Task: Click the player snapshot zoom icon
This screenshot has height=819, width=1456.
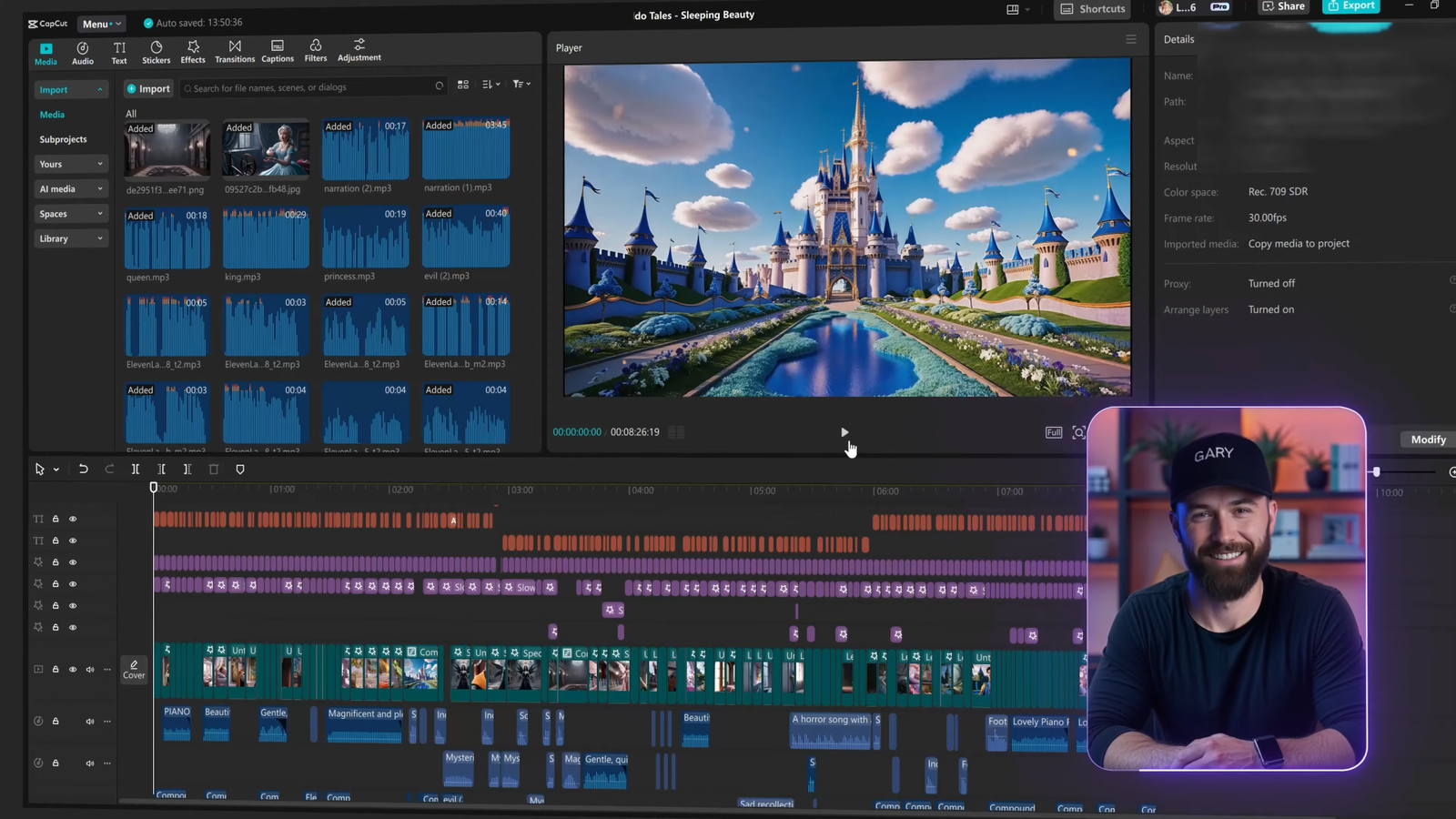Action: coord(1078,432)
